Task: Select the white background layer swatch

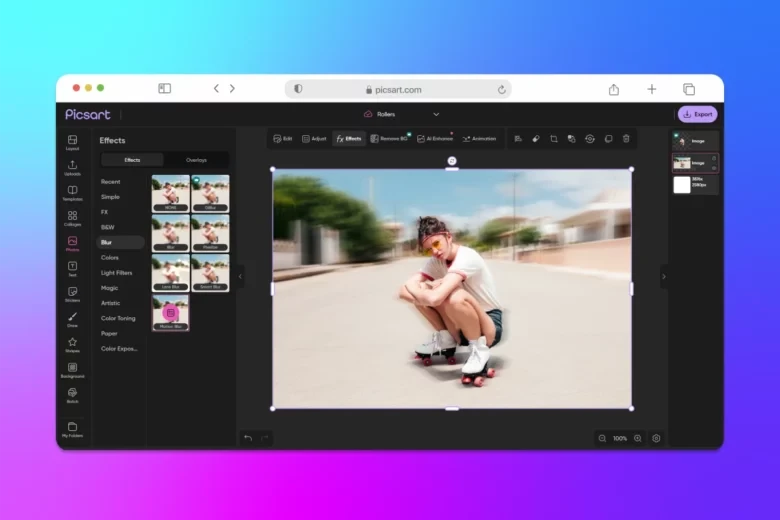Action: (682, 185)
